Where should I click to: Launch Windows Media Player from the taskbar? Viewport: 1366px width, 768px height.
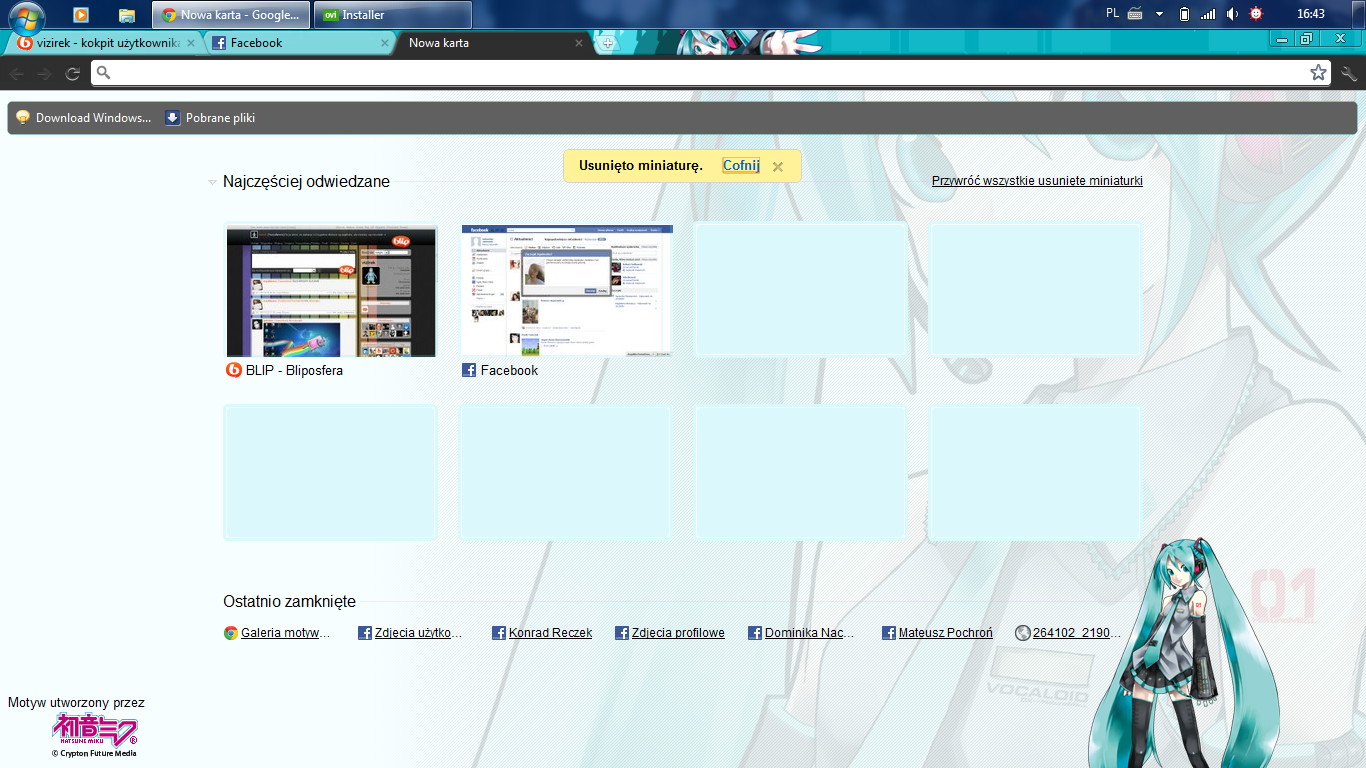(x=81, y=15)
